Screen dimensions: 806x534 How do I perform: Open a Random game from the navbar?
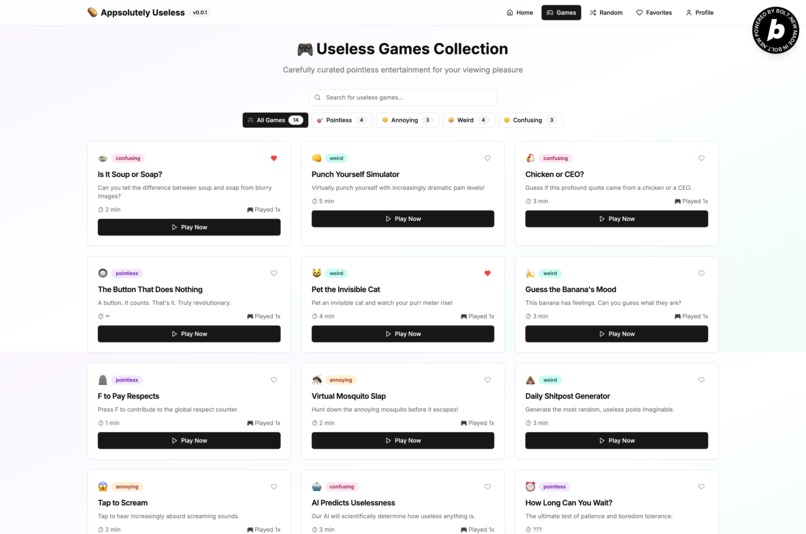[606, 12]
